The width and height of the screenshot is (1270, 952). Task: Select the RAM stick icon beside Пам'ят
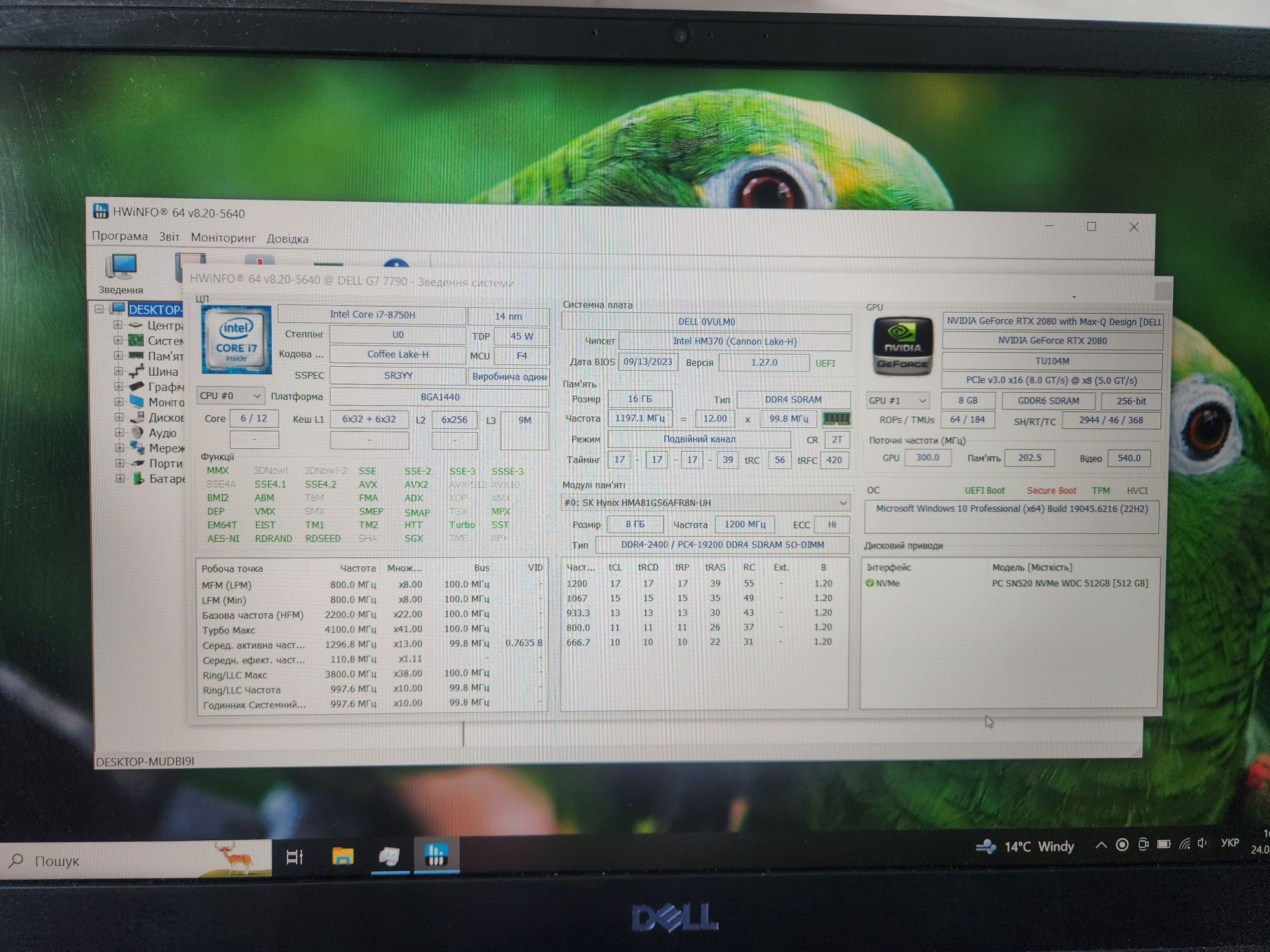point(136,355)
